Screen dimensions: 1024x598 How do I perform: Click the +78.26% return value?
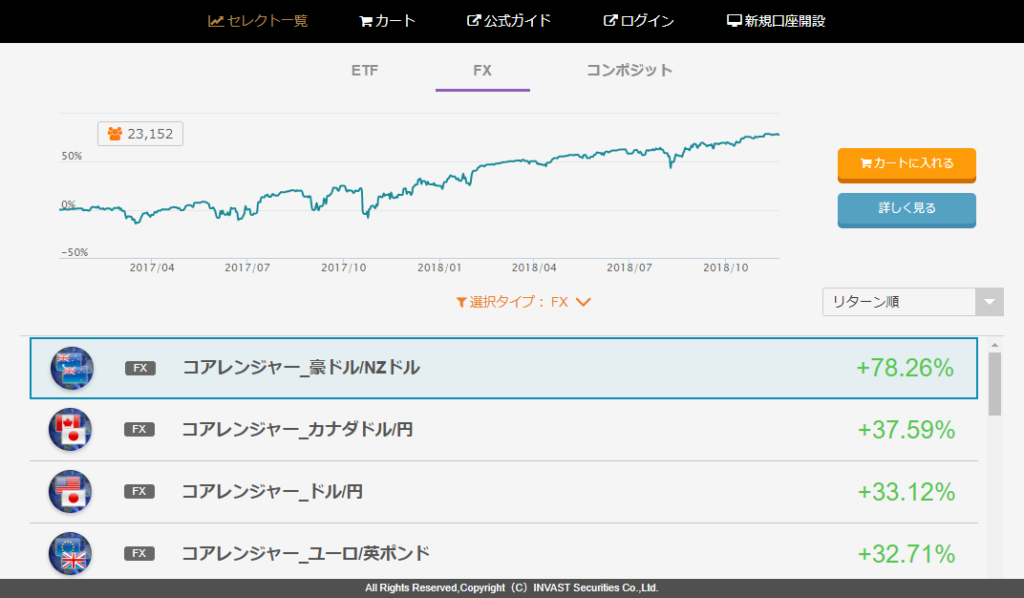(904, 368)
